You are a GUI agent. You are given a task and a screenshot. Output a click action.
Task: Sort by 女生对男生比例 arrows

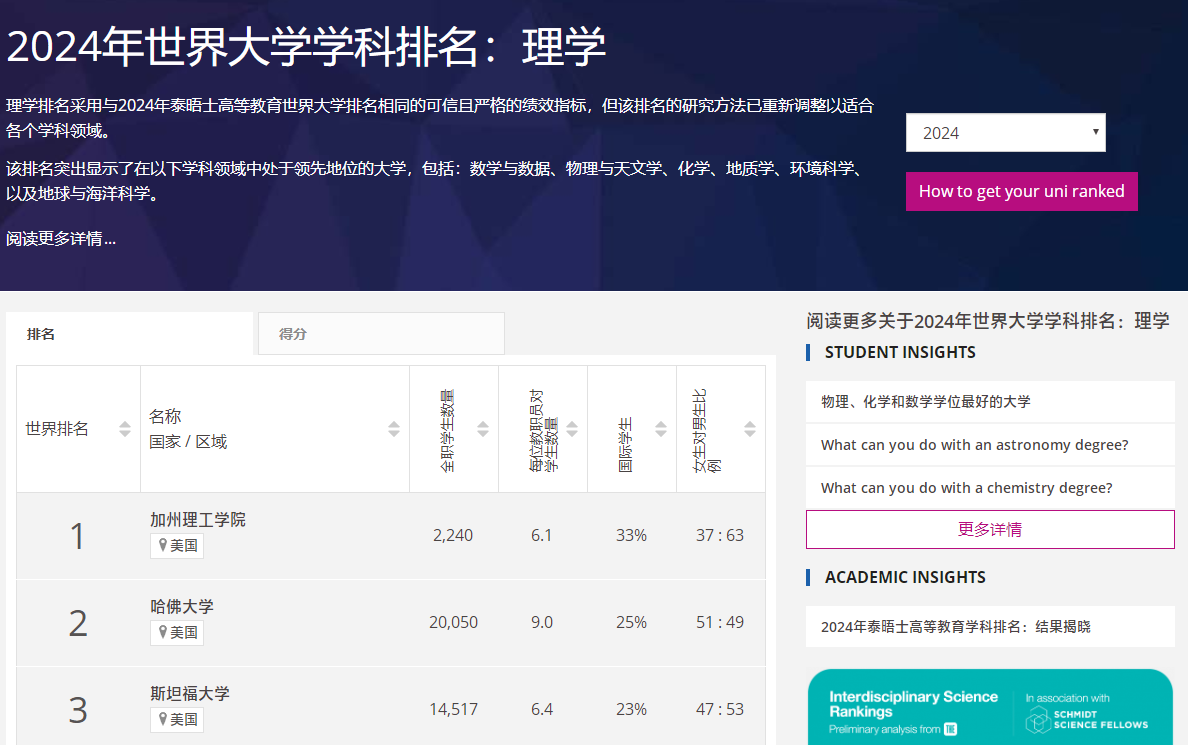pos(750,429)
